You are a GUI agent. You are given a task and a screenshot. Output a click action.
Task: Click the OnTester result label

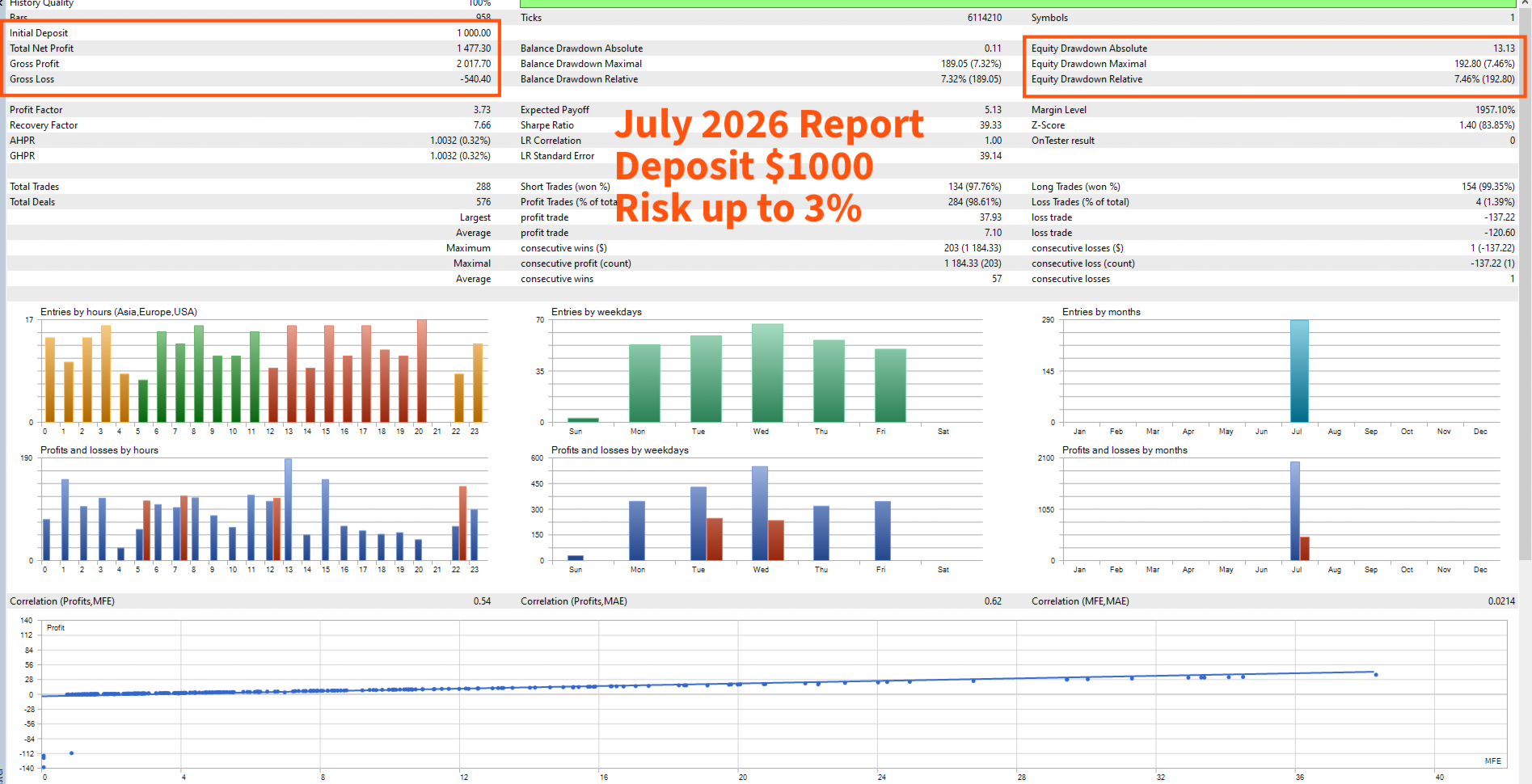click(1063, 141)
